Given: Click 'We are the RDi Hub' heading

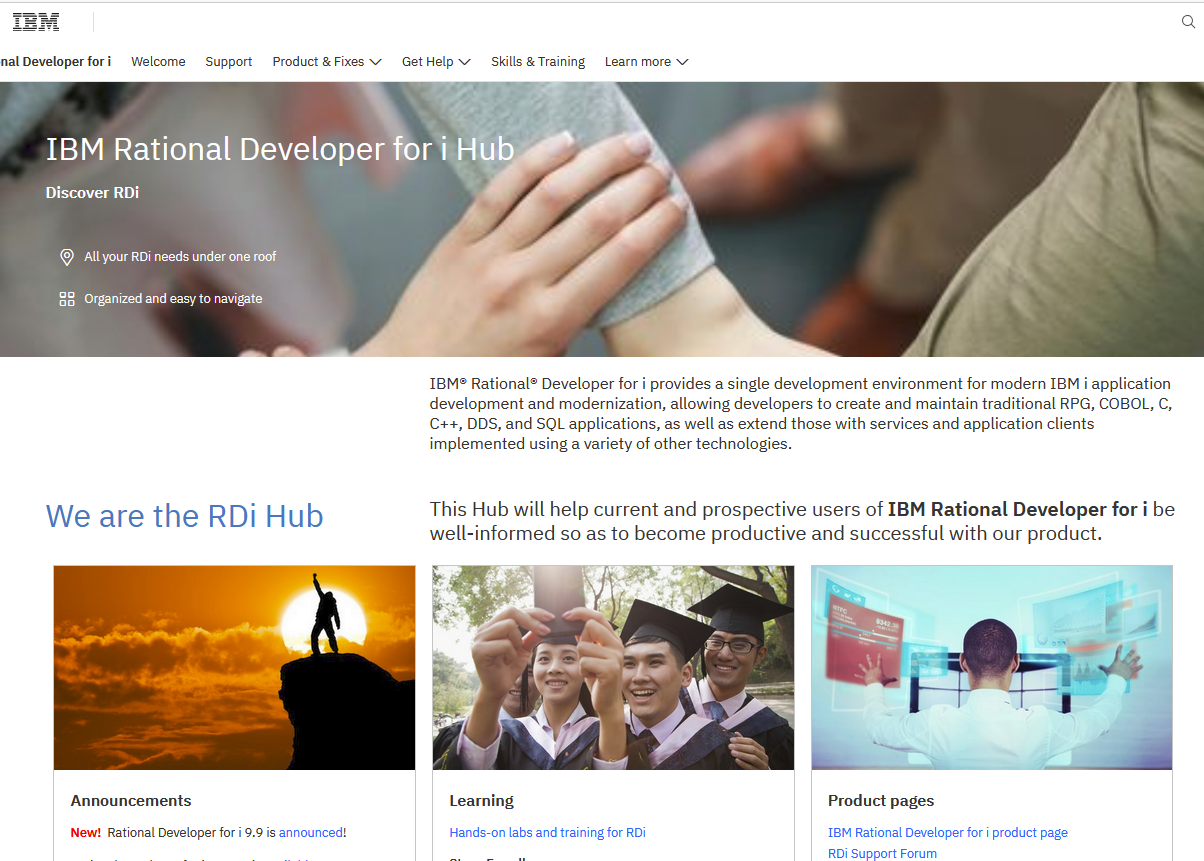Looking at the screenshot, I should coord(184,516).
